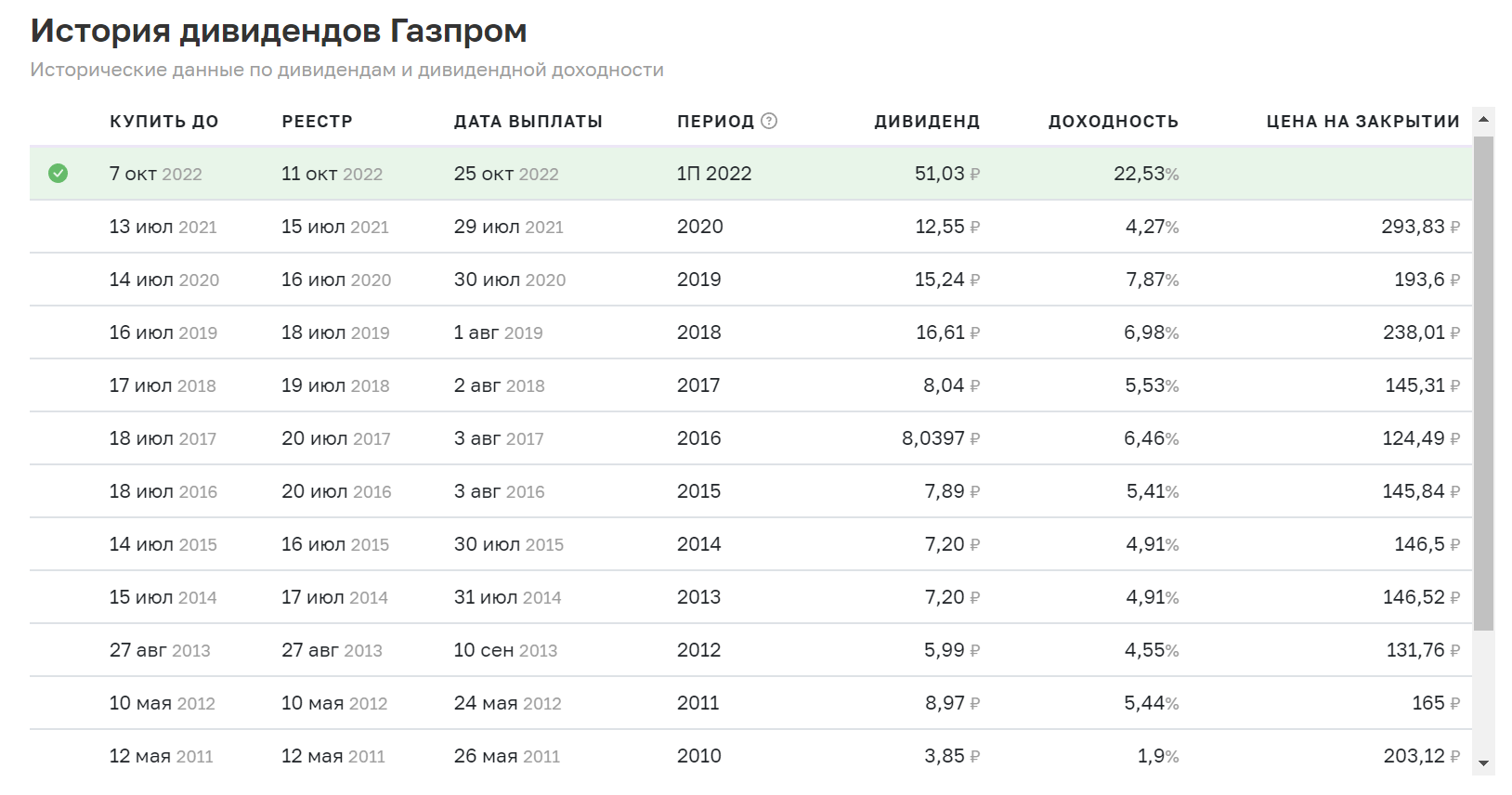1512x795 pixels.
Task: Click the dividend value 12,55 ₽
Action: tap(947, 227)
